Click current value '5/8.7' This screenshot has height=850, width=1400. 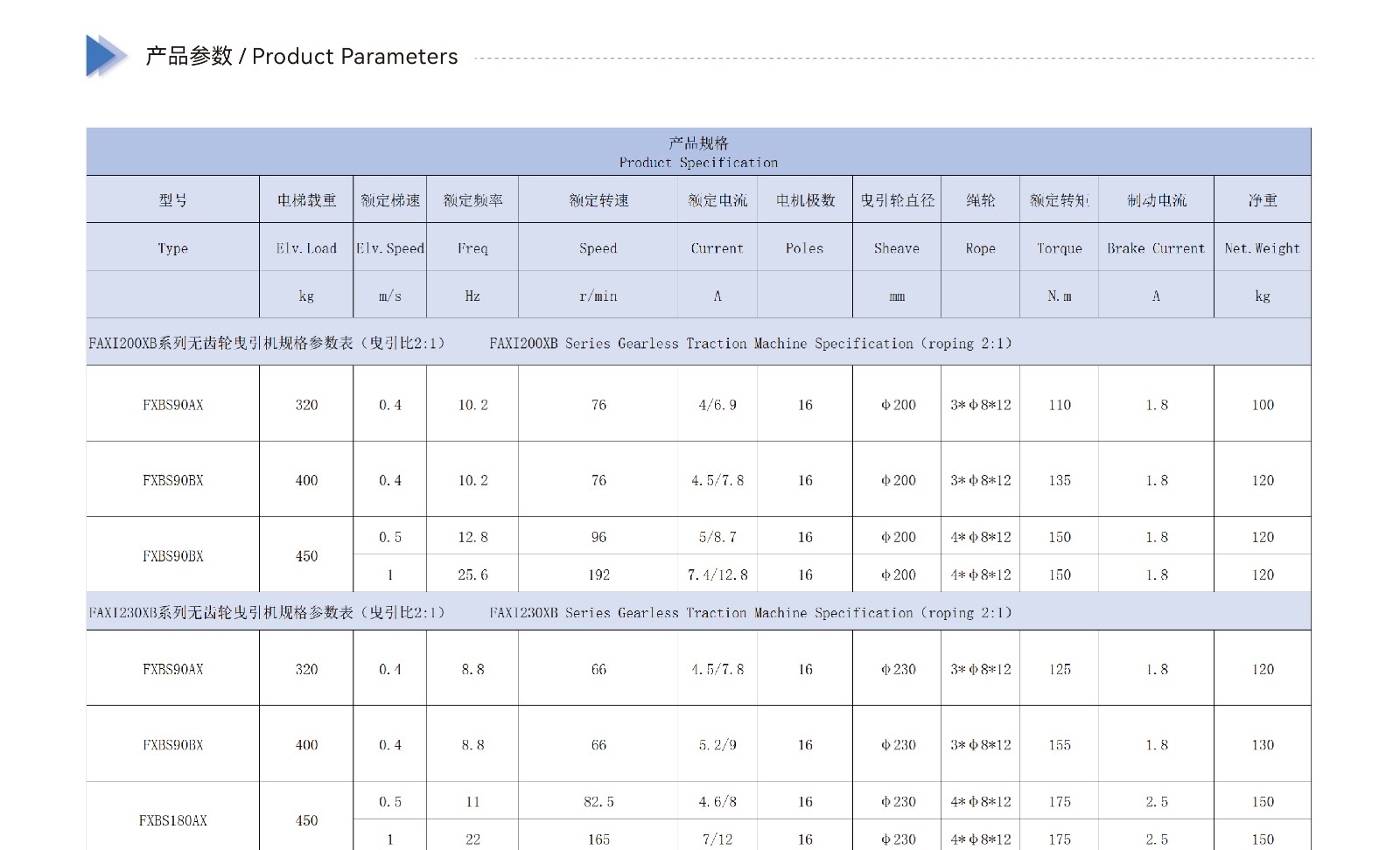[717, 537]
